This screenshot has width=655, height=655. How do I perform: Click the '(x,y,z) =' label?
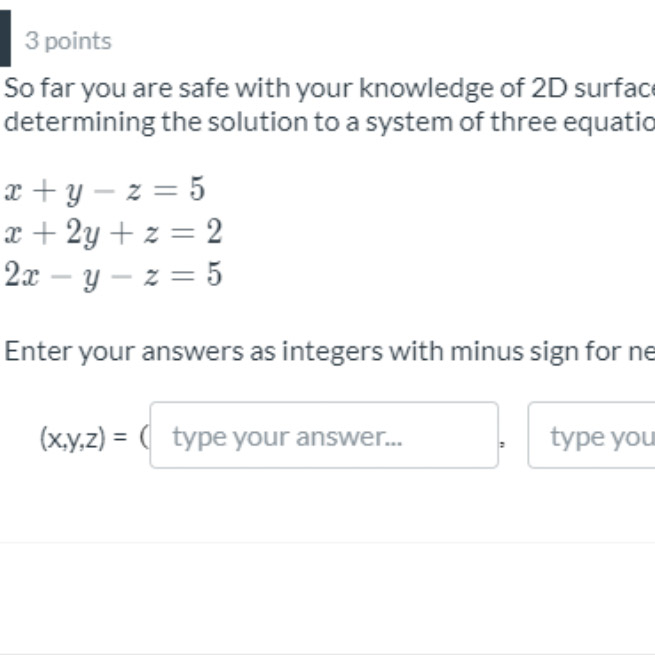tap(83, 437)
